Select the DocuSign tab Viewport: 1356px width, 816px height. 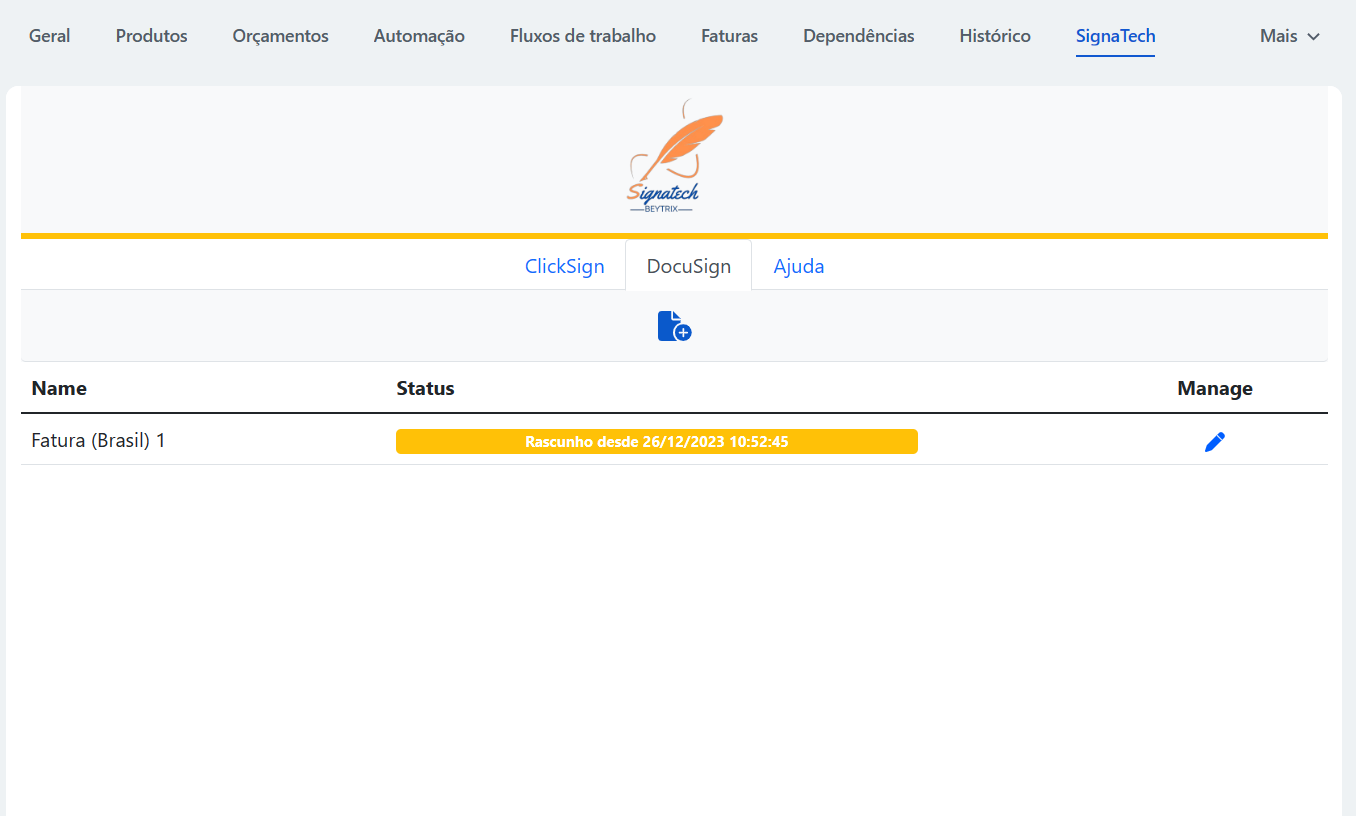pyautogui.click(x=688, y=267)
